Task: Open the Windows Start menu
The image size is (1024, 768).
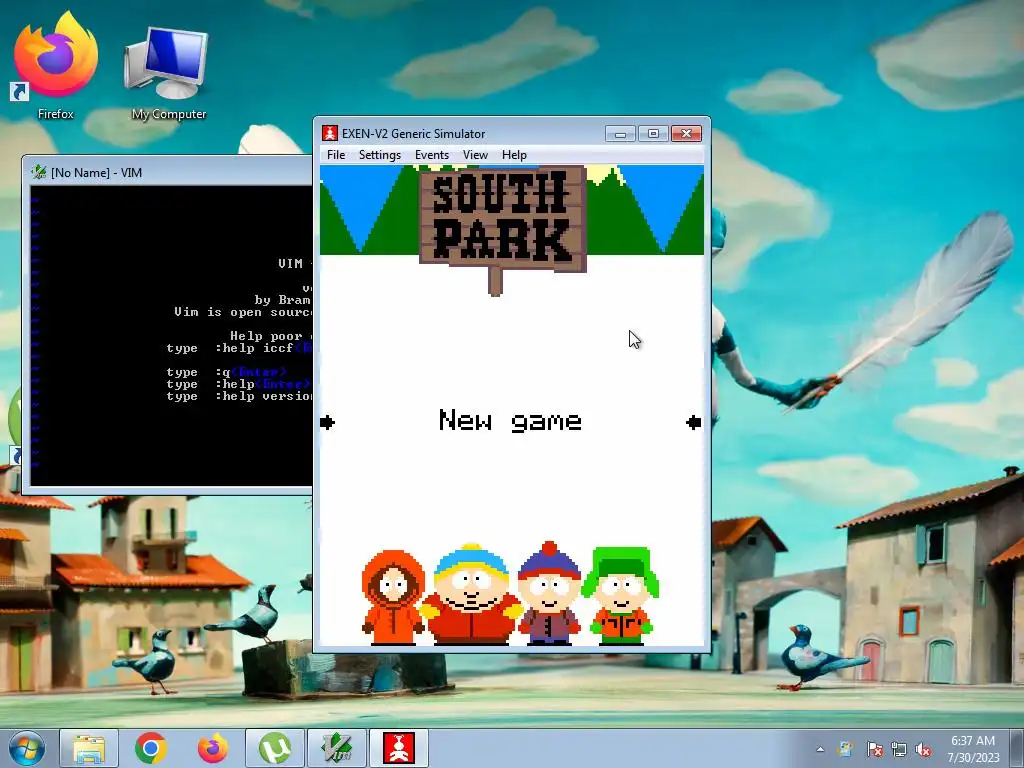Action: [x=27, y=748]
